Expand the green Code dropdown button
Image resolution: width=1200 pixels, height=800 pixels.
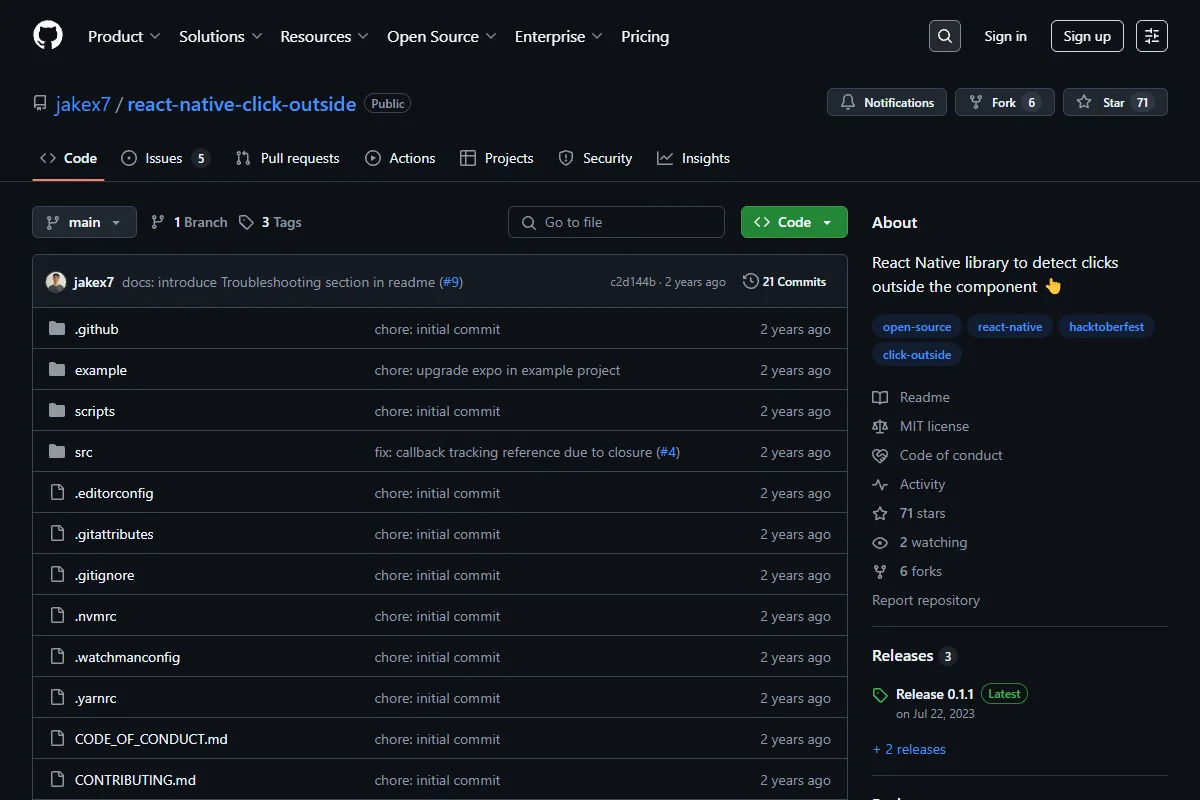coord(794,222)
